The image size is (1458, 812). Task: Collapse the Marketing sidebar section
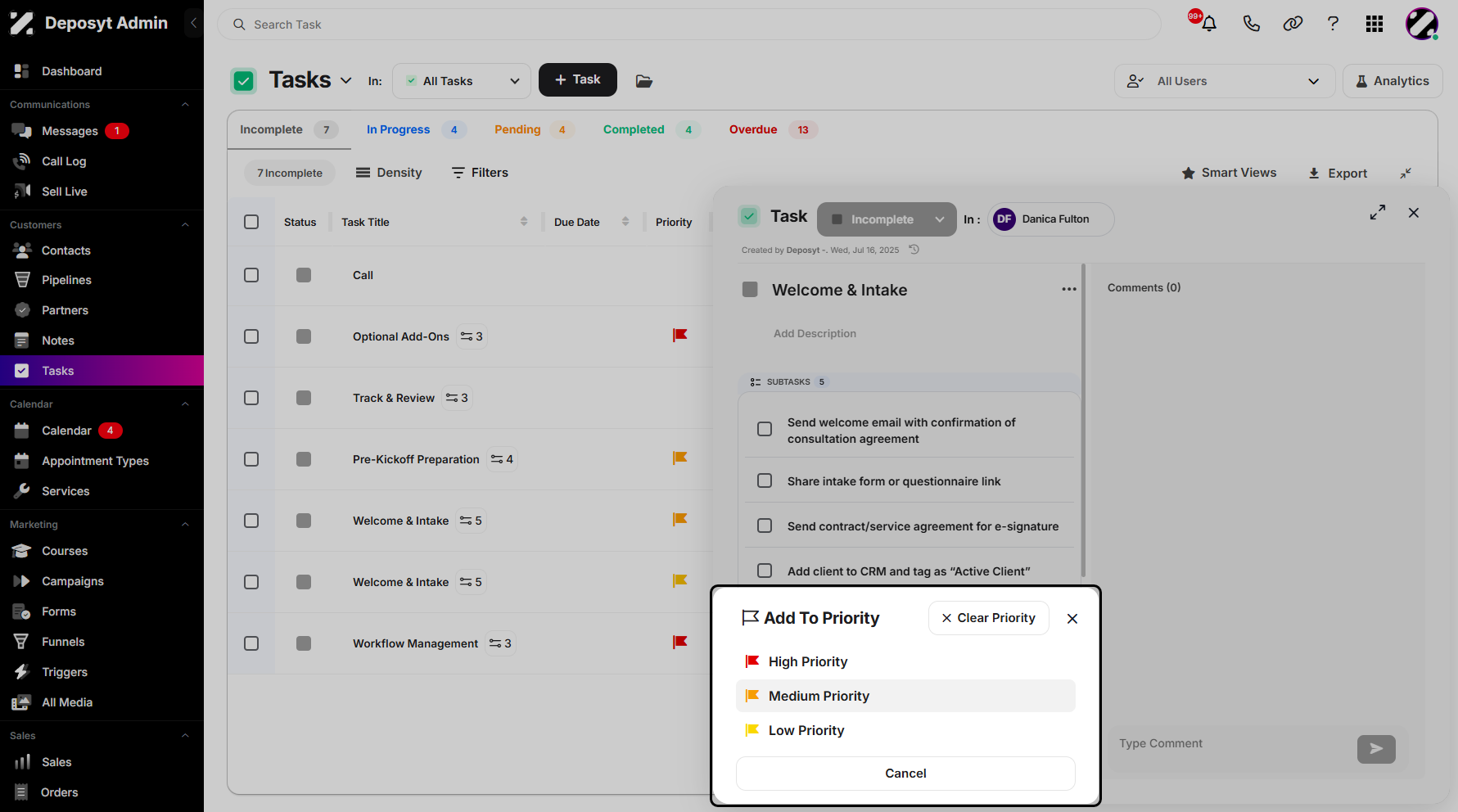[x=185, y=525]
